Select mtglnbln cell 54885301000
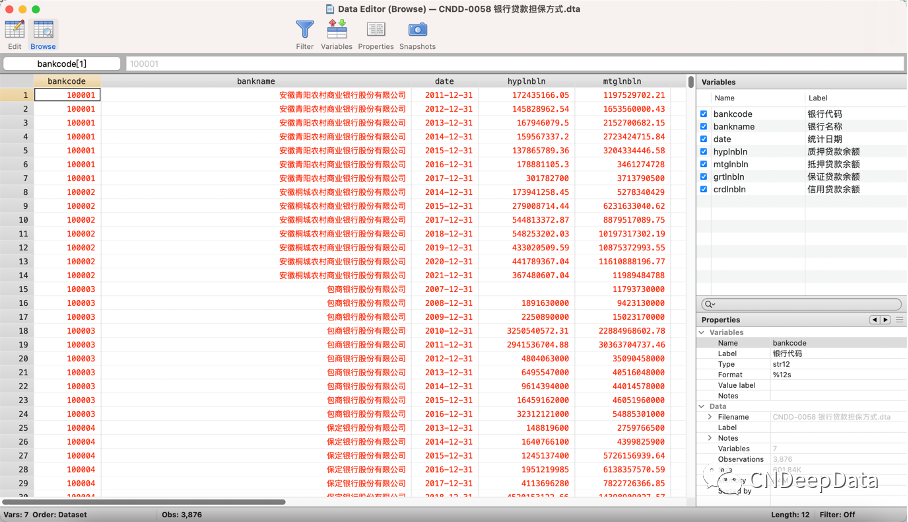Screen dimensions: 908x522 pyautogui.click(x=622, y=414)
